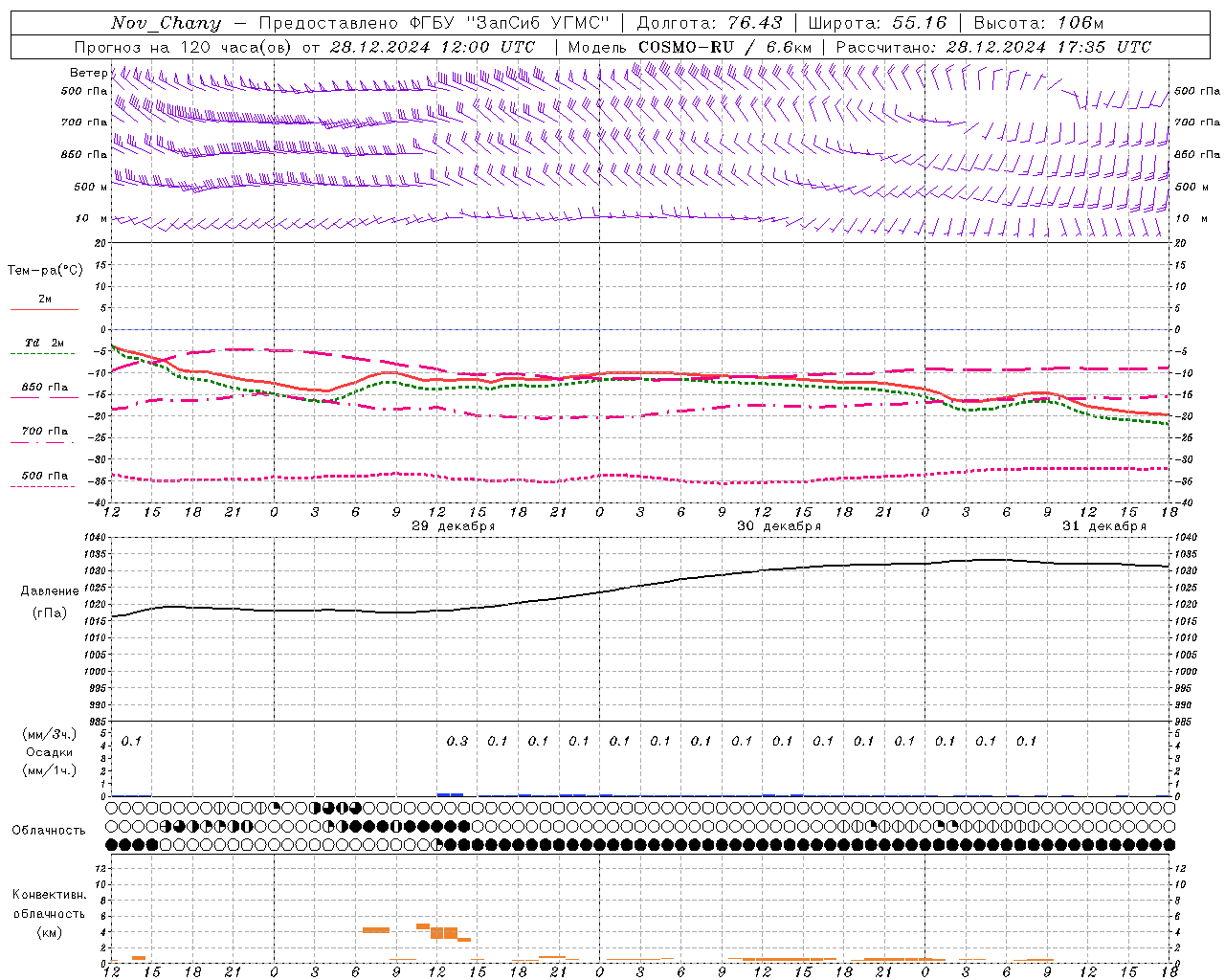Screen dimensions: 1225x980
Task: Select the 'Модель COSMO-RU / 6.6км' text
Action: point(690,47)
